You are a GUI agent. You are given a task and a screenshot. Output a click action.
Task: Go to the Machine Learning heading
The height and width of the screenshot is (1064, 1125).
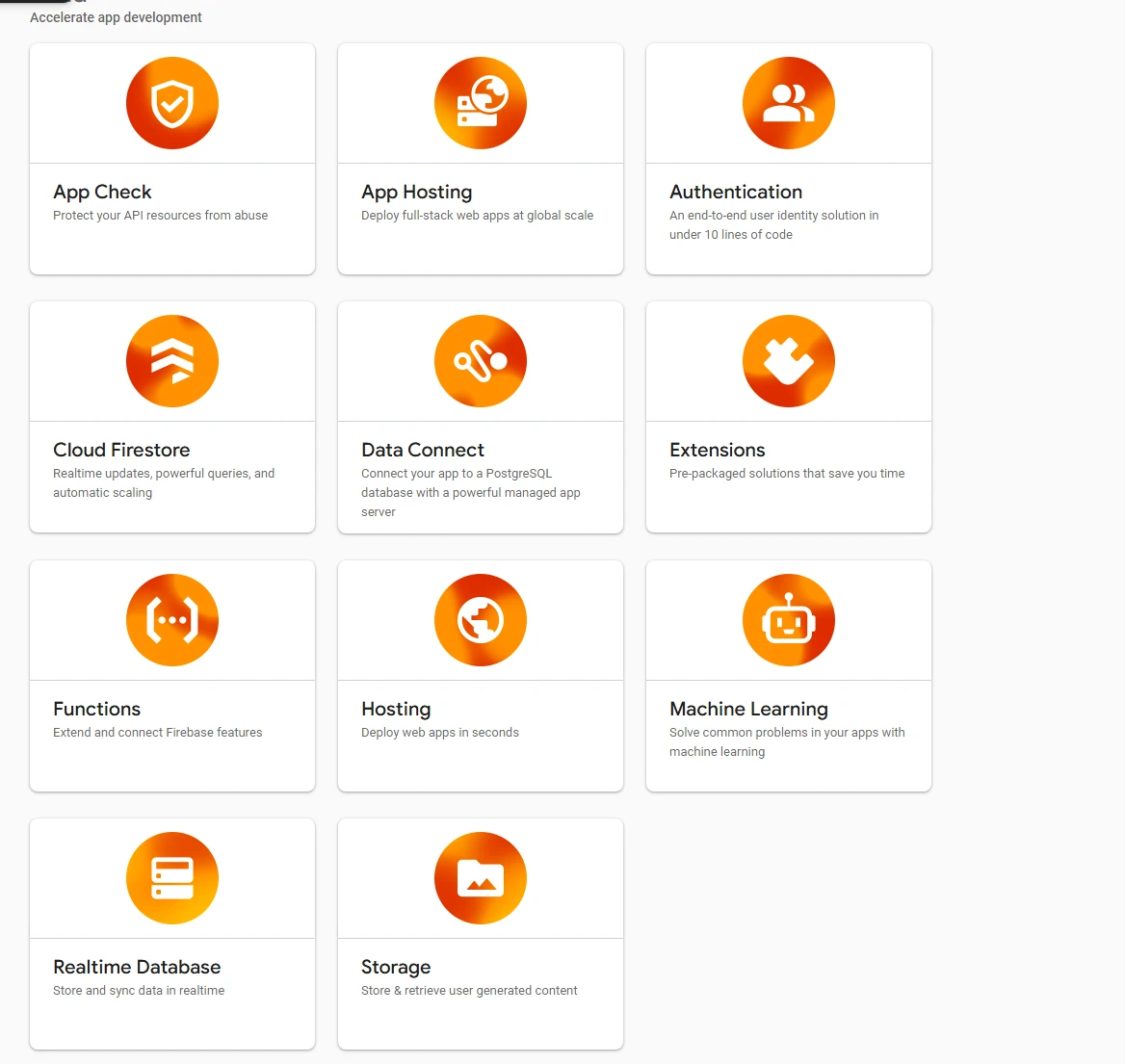tap(749, 710)
